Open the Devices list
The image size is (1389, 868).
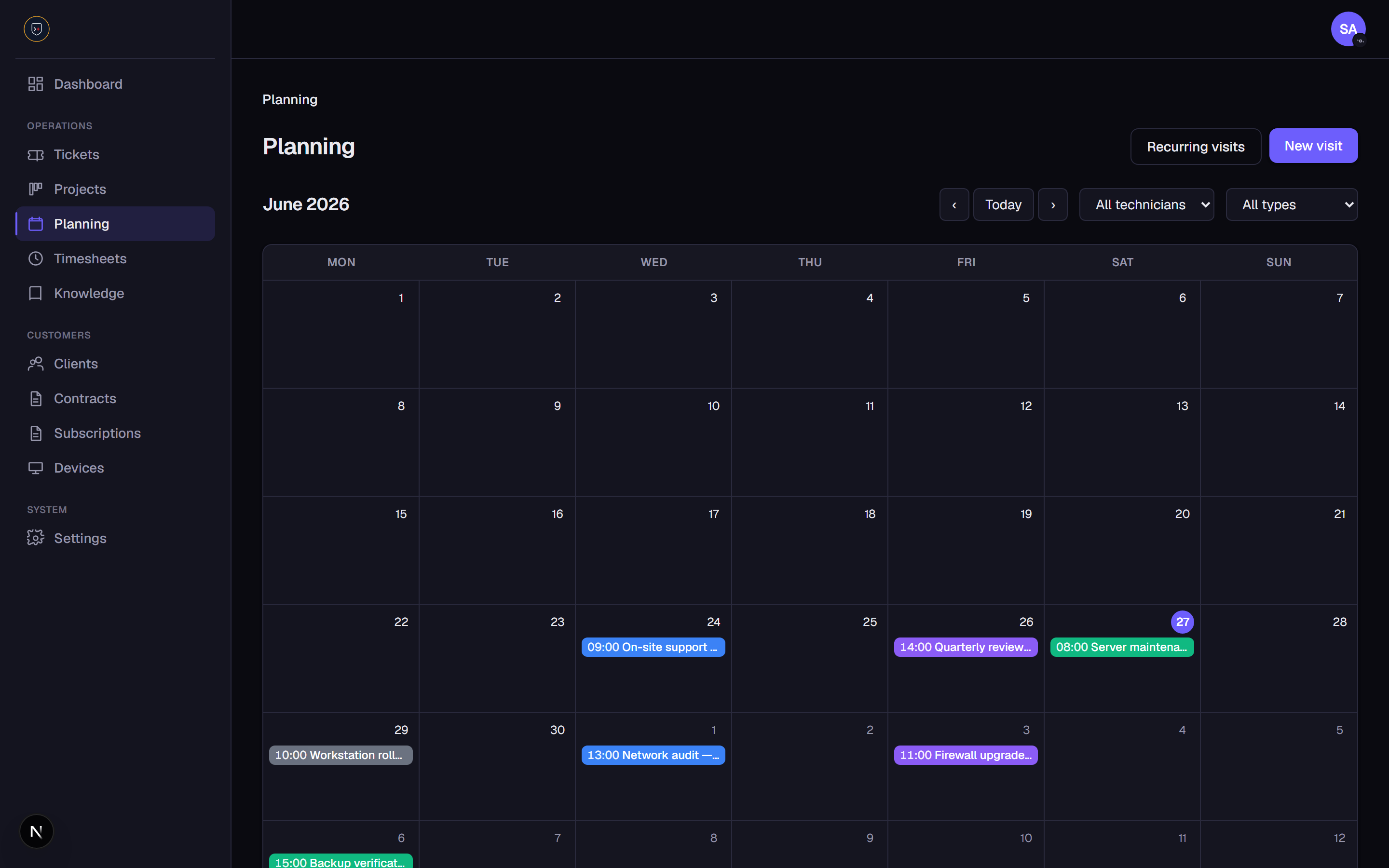[115, 468]
